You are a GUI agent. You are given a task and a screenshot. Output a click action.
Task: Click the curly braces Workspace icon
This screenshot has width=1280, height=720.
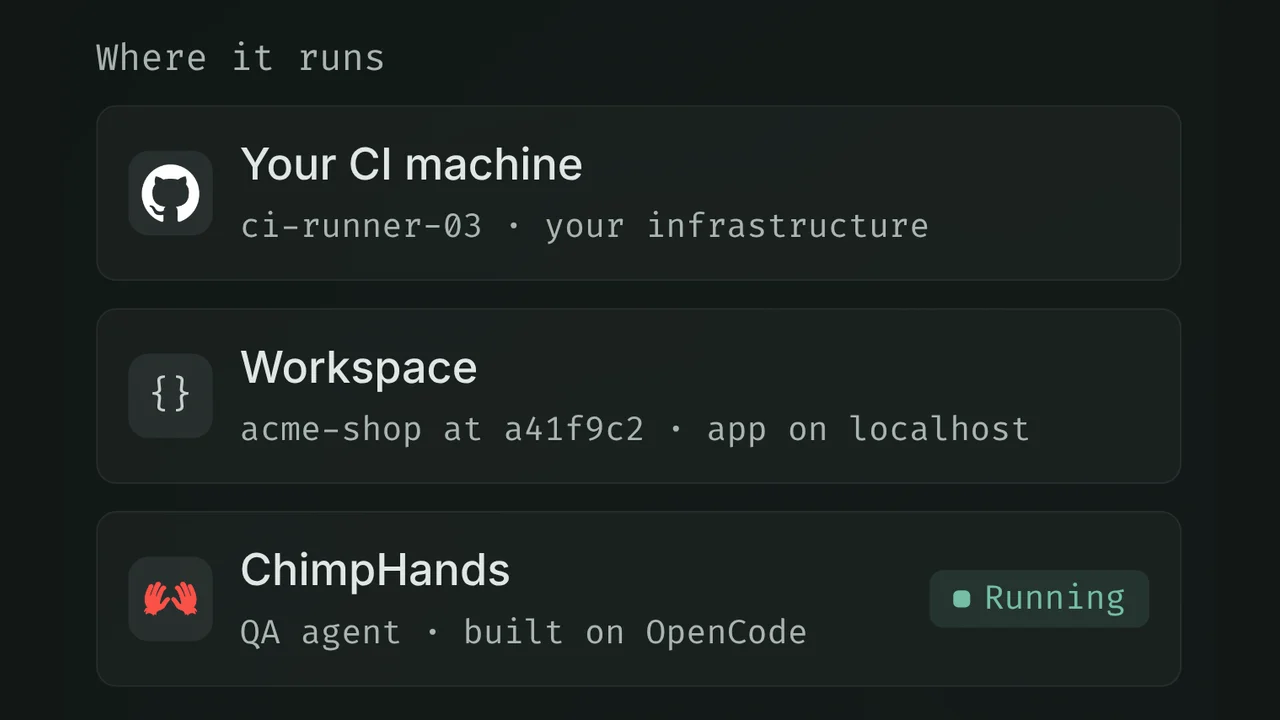pos(170,395)
